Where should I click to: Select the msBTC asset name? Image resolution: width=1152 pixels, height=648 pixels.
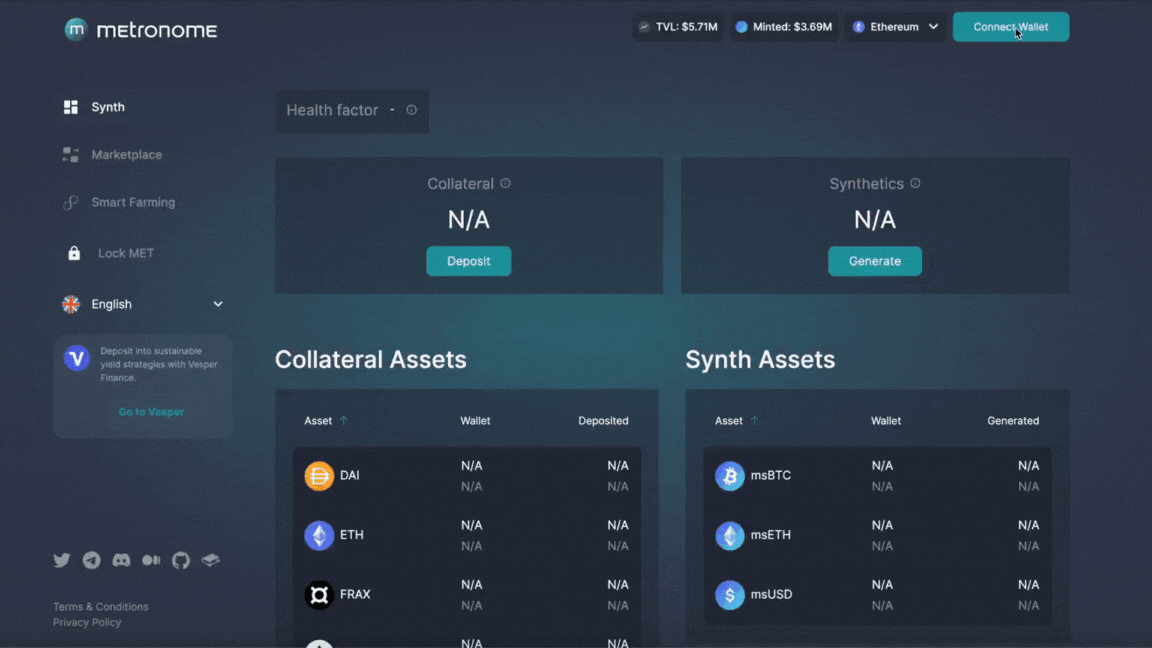click(771, 476)
